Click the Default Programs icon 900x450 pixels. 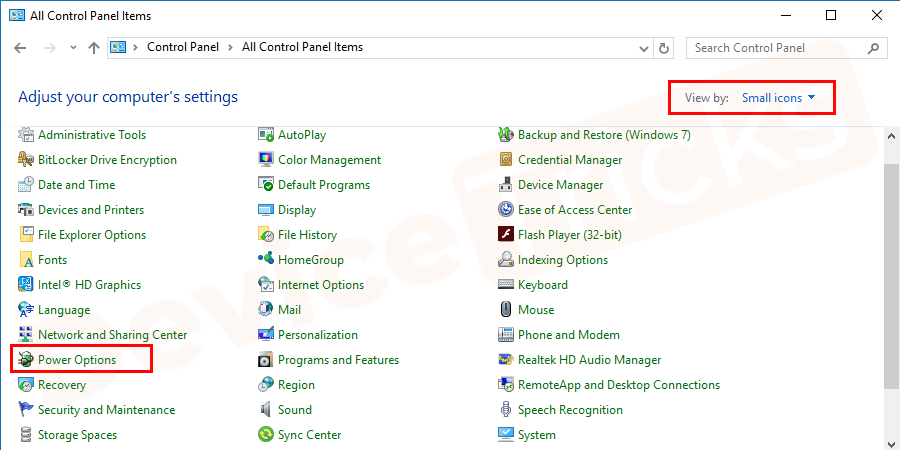point(266,185)
